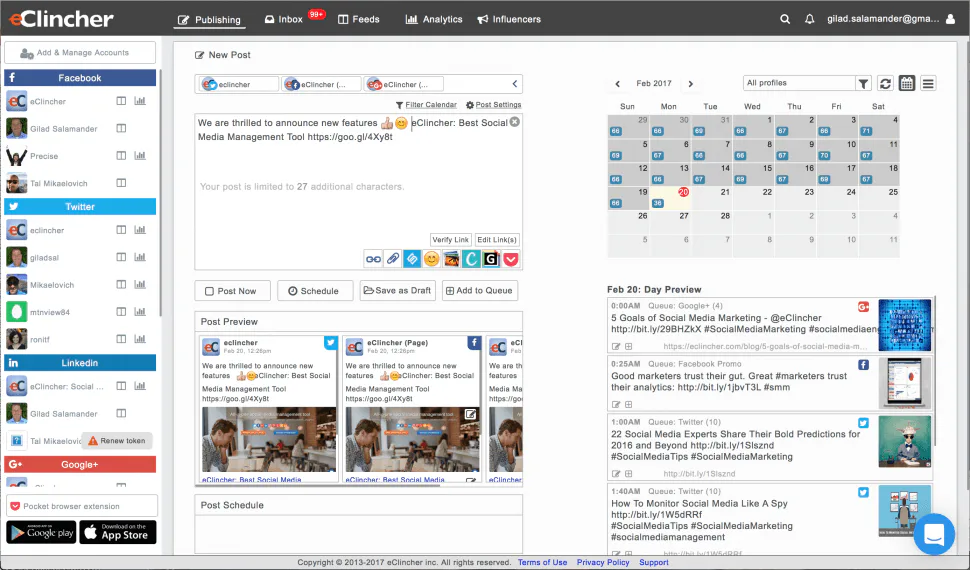Open the Canva C icon

471,259
